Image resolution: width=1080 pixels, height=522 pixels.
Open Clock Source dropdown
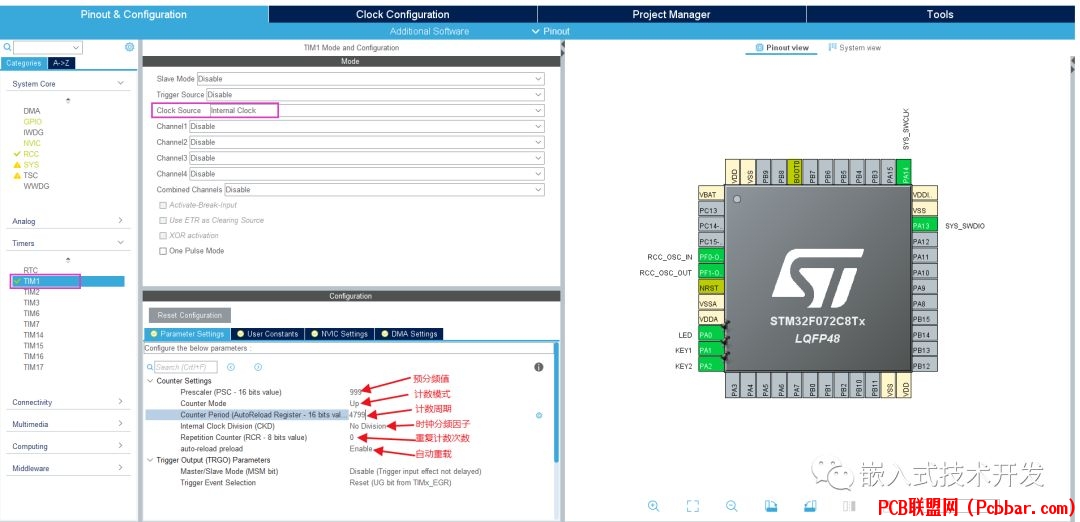pyautogui.click(x=377, y=110)
